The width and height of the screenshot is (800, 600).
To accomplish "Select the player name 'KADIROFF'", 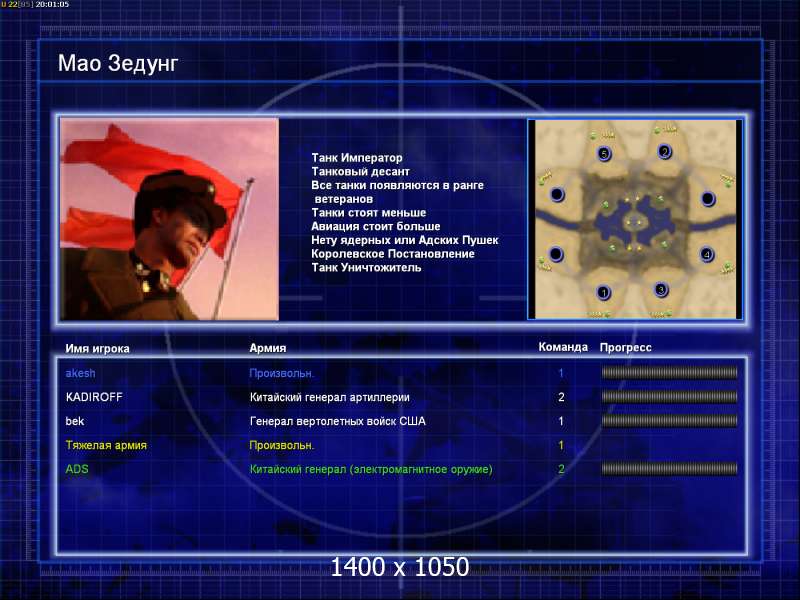I will 94,397.
